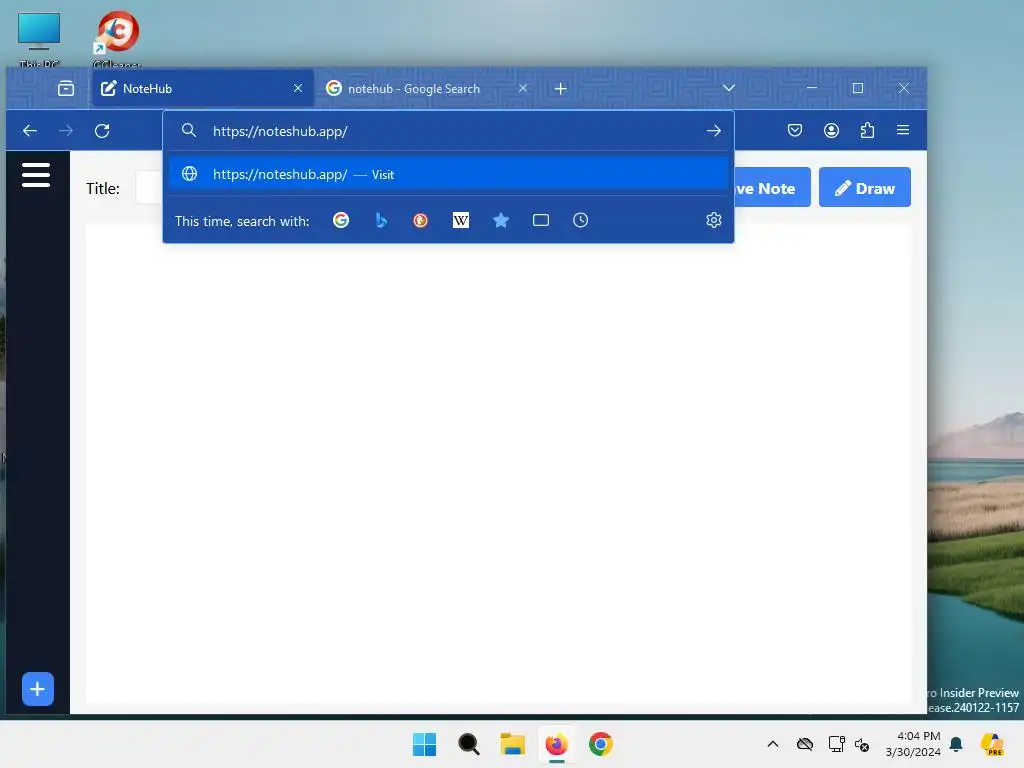
Task: Open the Windows Start menu
Action: click(x=424, y=744)
